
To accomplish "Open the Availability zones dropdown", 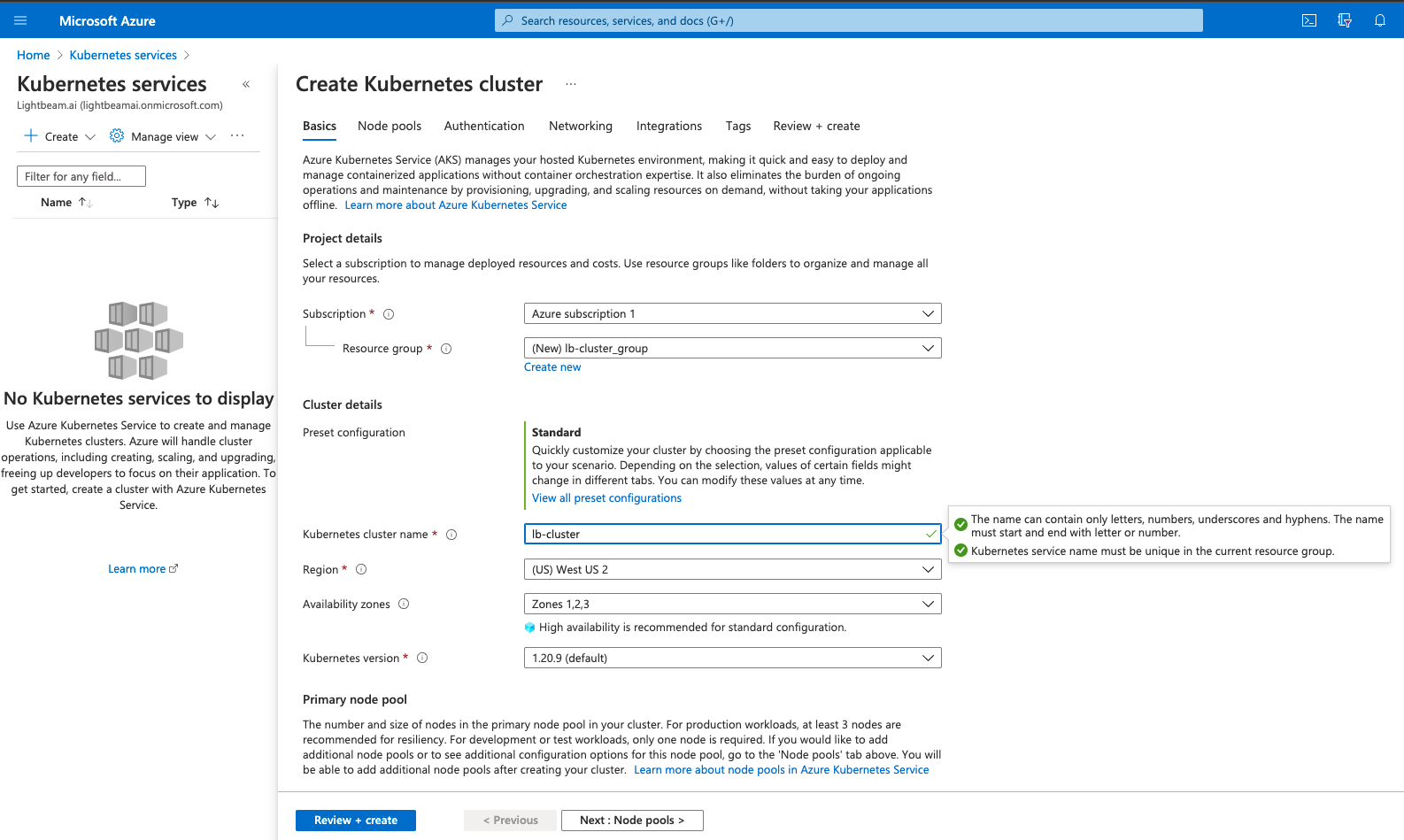I will pyautogui.click(x=733, y=604).
